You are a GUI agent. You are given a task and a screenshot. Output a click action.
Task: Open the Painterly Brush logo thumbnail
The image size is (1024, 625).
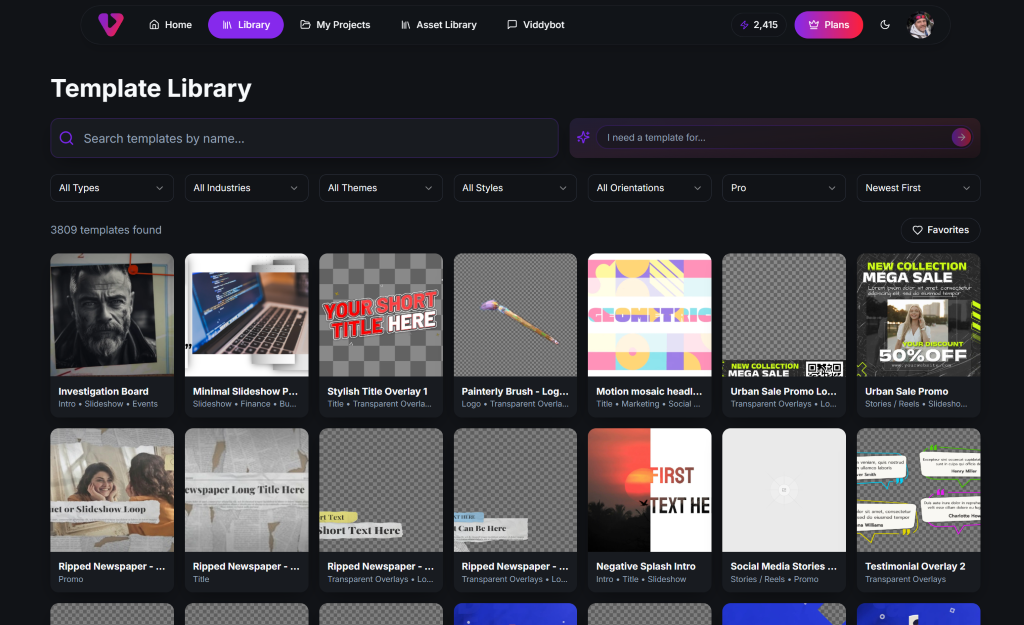(515, 315)
